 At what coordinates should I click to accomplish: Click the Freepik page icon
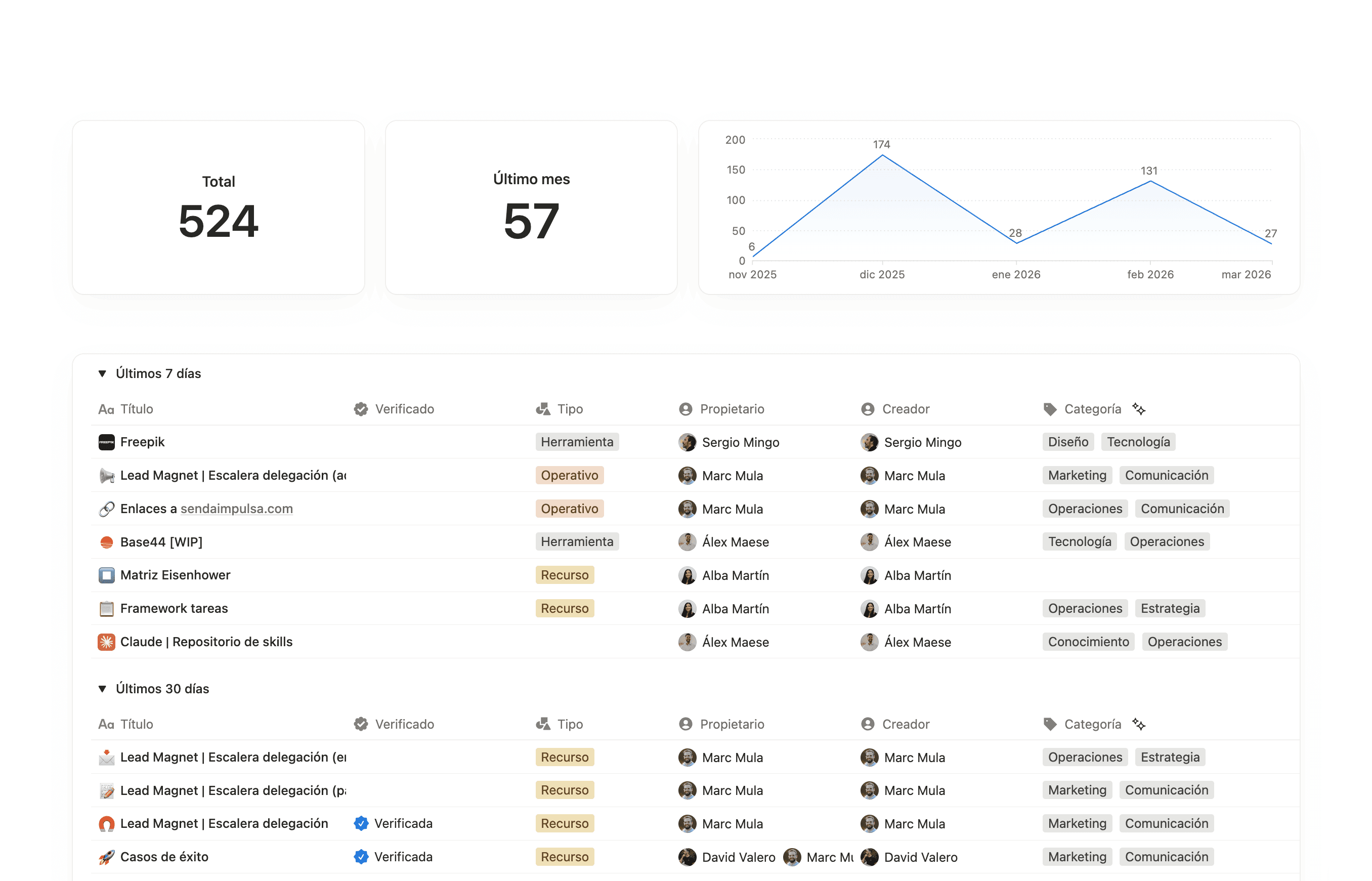[x=106, y=442]
